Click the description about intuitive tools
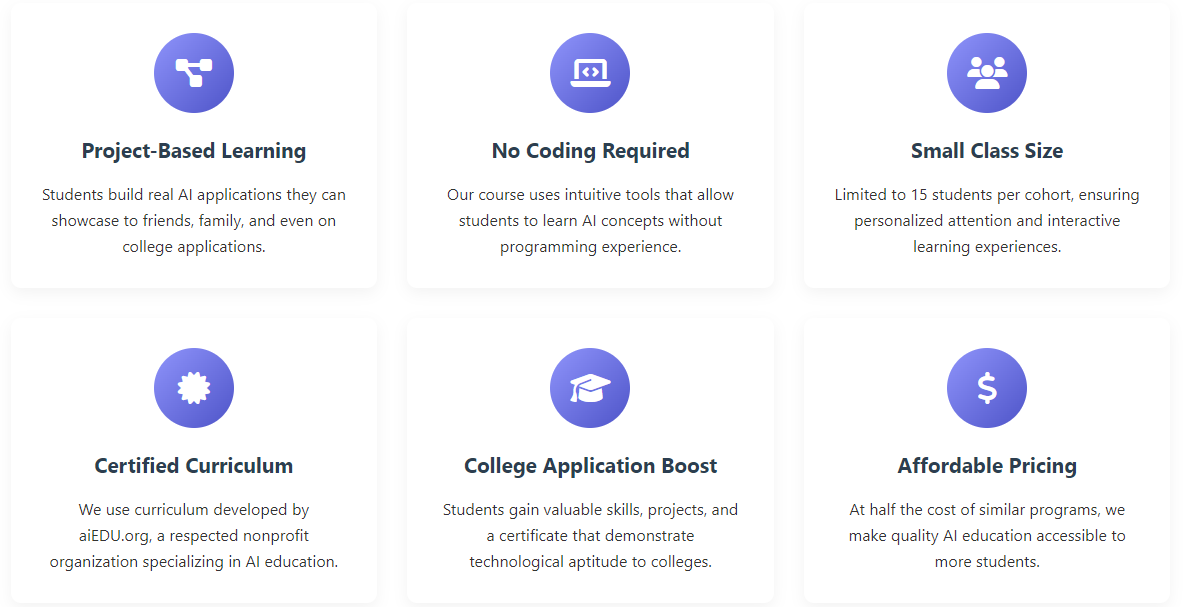 click(590, 220)
